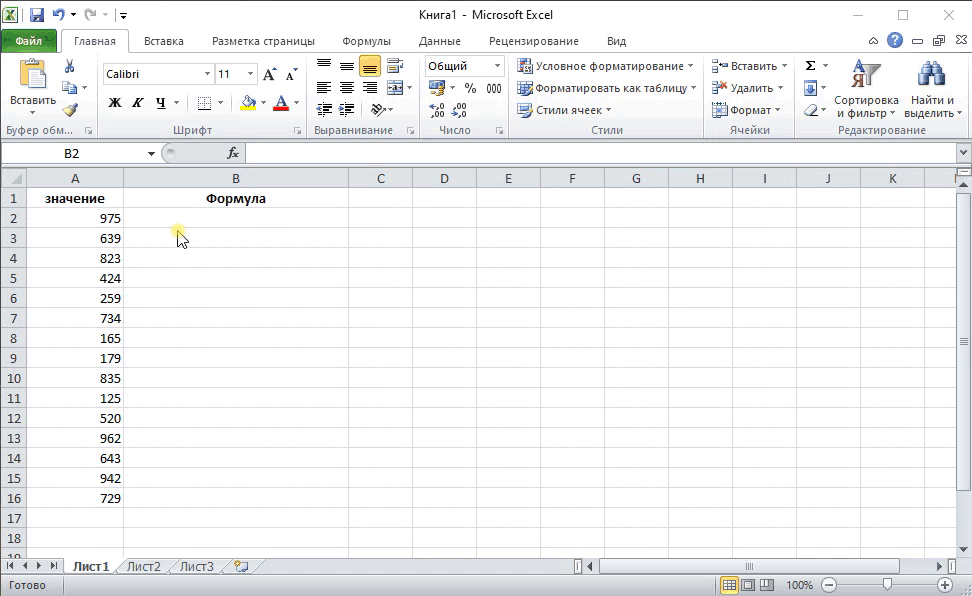The image size is (972, 596).
Task: Click Удалить button in Ячейки group
Action: point(747,88)
